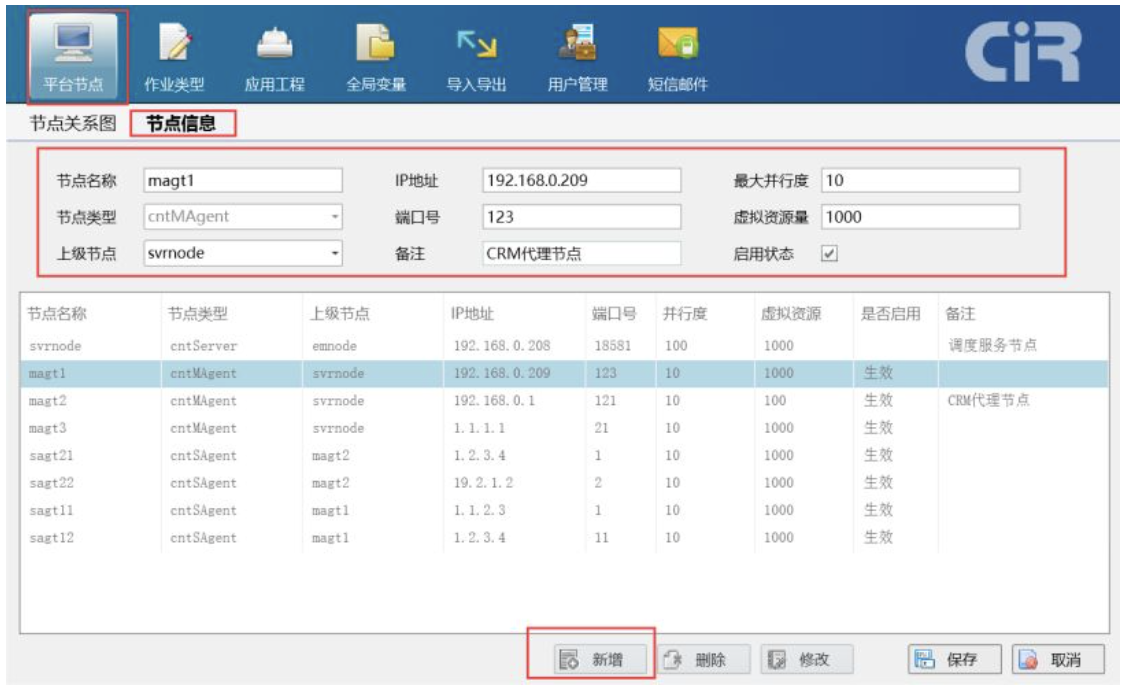The height and width of the screenshot is (694, 1128).
Task: Click the 新增 button
Action: tap(599, 659)
